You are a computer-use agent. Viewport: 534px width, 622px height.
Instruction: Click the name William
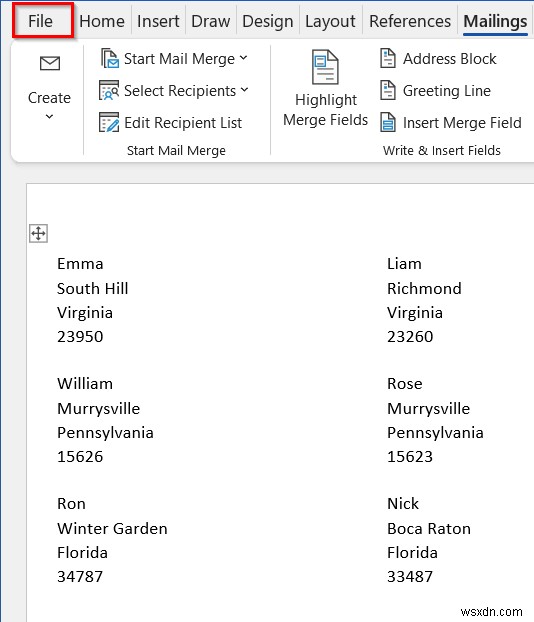tap(85, 384)
